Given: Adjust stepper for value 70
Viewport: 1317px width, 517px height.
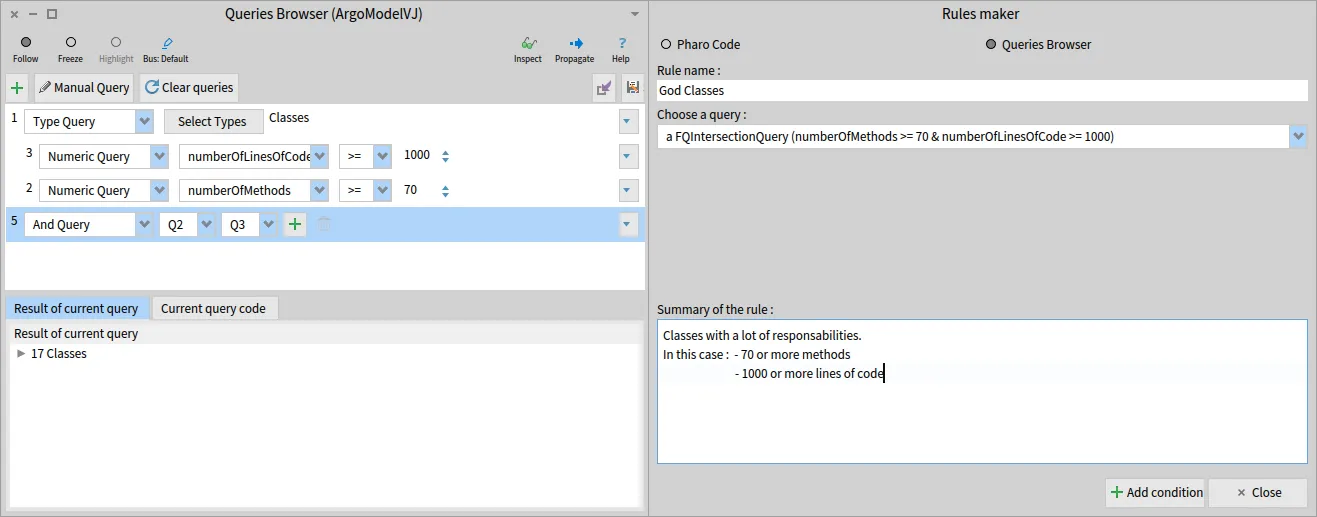Looking at the screenshot, I should pyautogui.click(x=446, y=191).
